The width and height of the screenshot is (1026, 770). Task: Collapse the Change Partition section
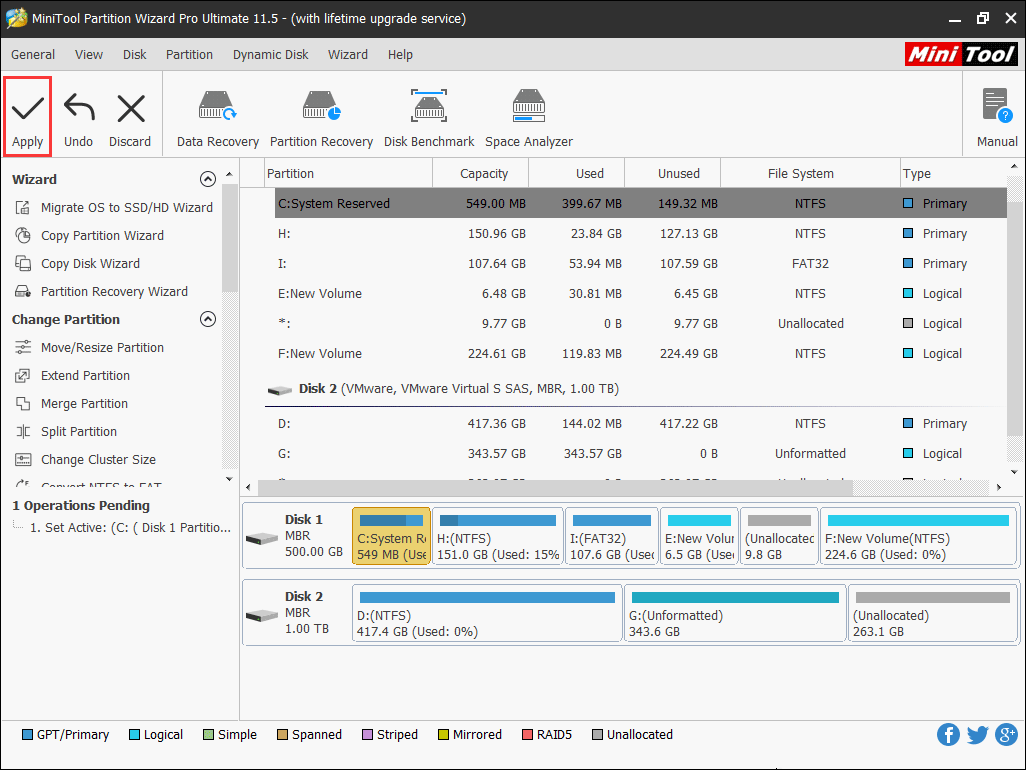207,319
